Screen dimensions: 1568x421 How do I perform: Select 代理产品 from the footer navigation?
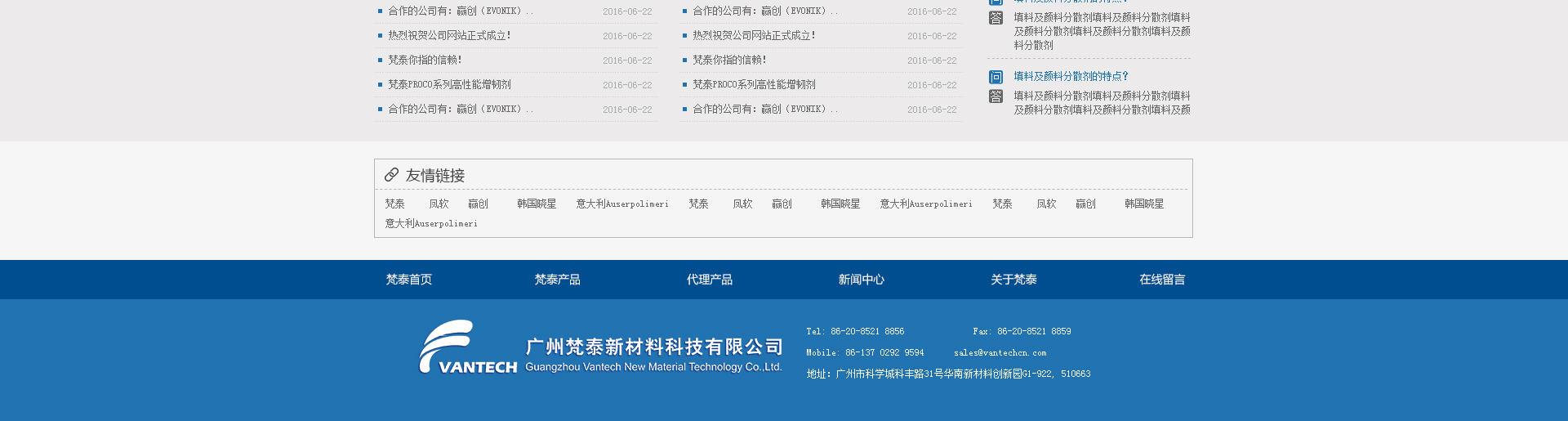(709, 280)
